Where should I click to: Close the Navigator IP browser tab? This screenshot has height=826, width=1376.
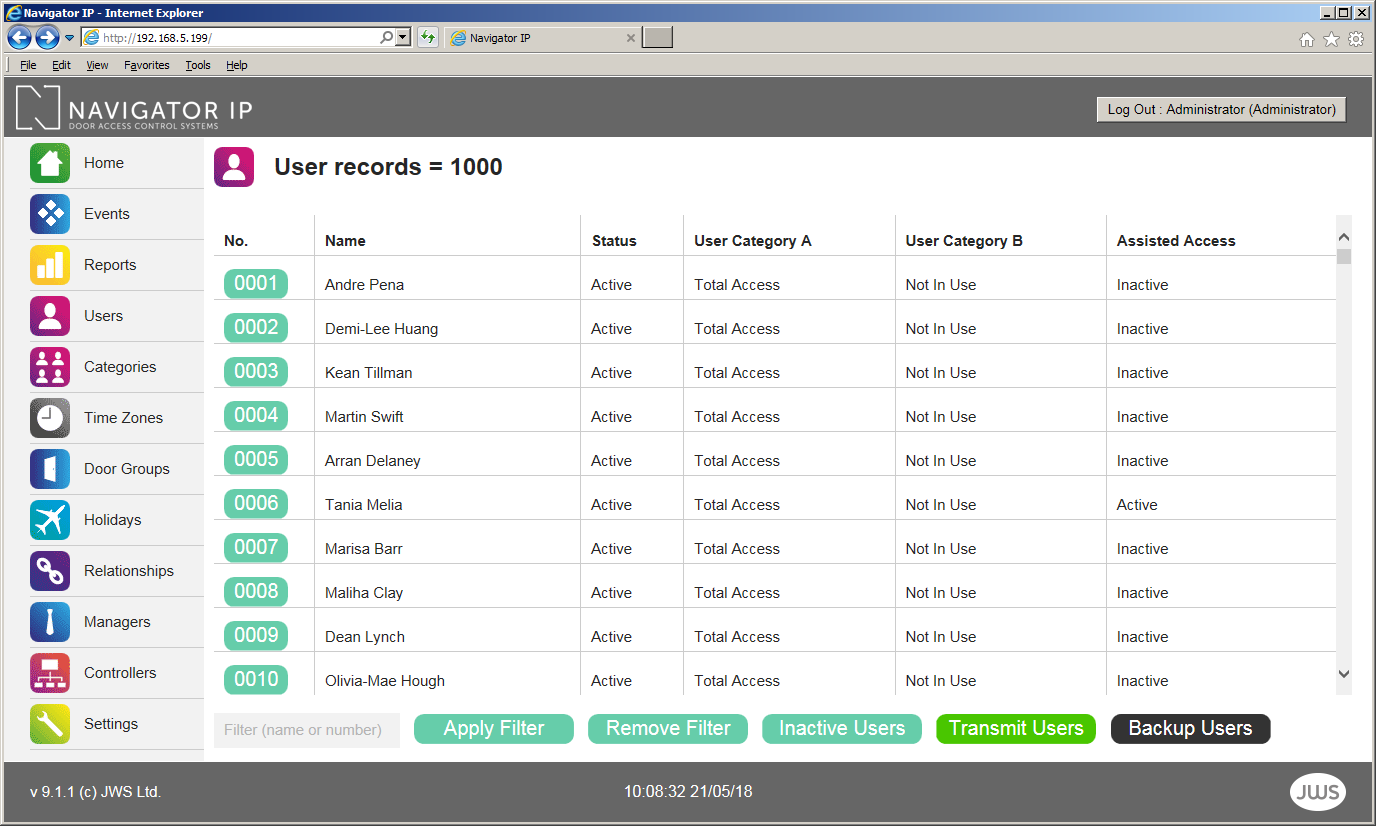tap(630, 38)
